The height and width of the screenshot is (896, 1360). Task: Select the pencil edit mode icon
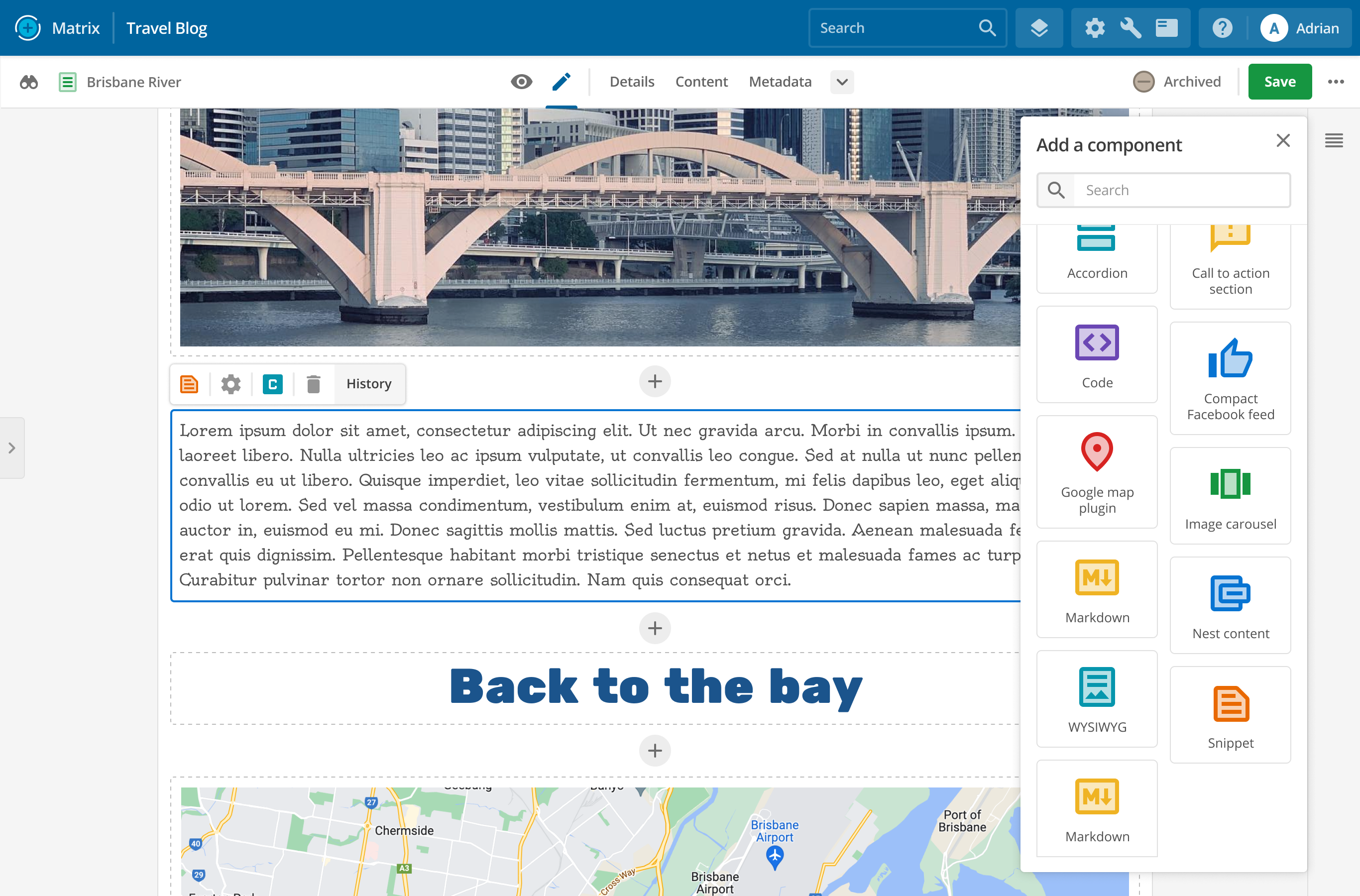(561, 82)
